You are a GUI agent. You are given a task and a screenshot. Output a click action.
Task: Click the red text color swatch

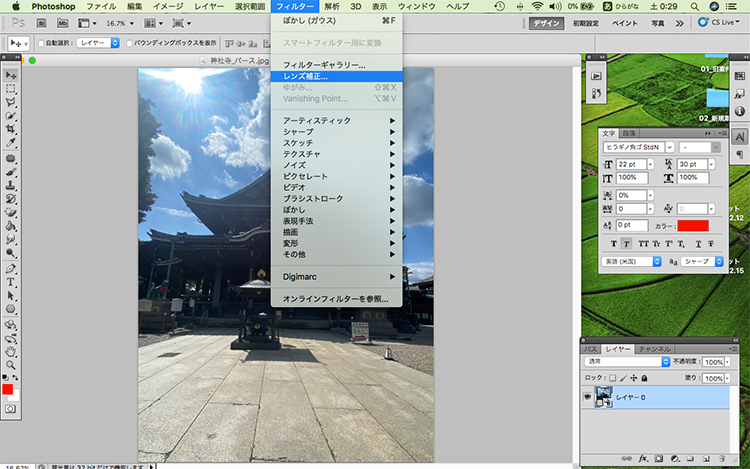tap(693, 225)
